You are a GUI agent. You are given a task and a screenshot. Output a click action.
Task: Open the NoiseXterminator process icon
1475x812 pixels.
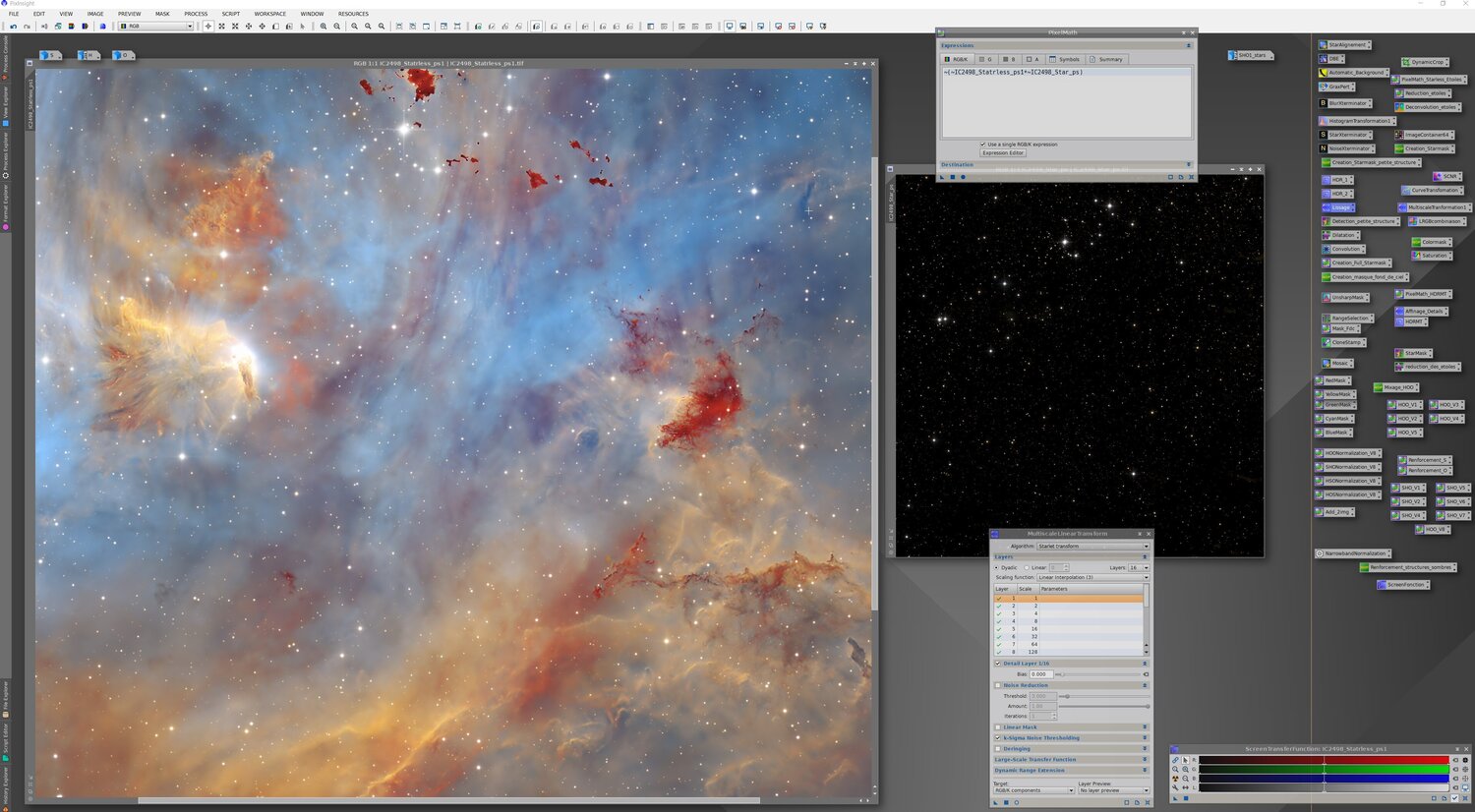click(1347, 148)
